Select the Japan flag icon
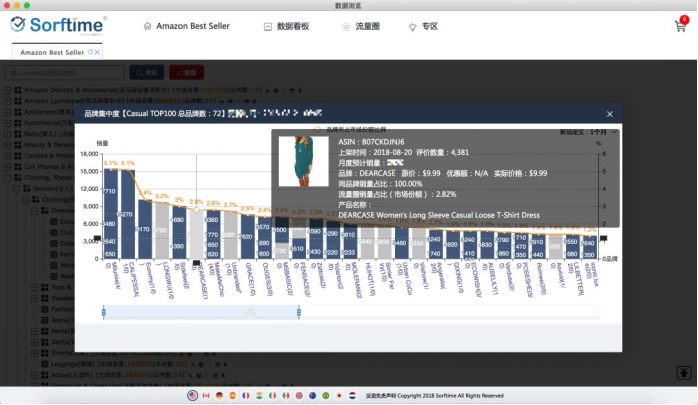698x405 pixels. tap(339, 395)
